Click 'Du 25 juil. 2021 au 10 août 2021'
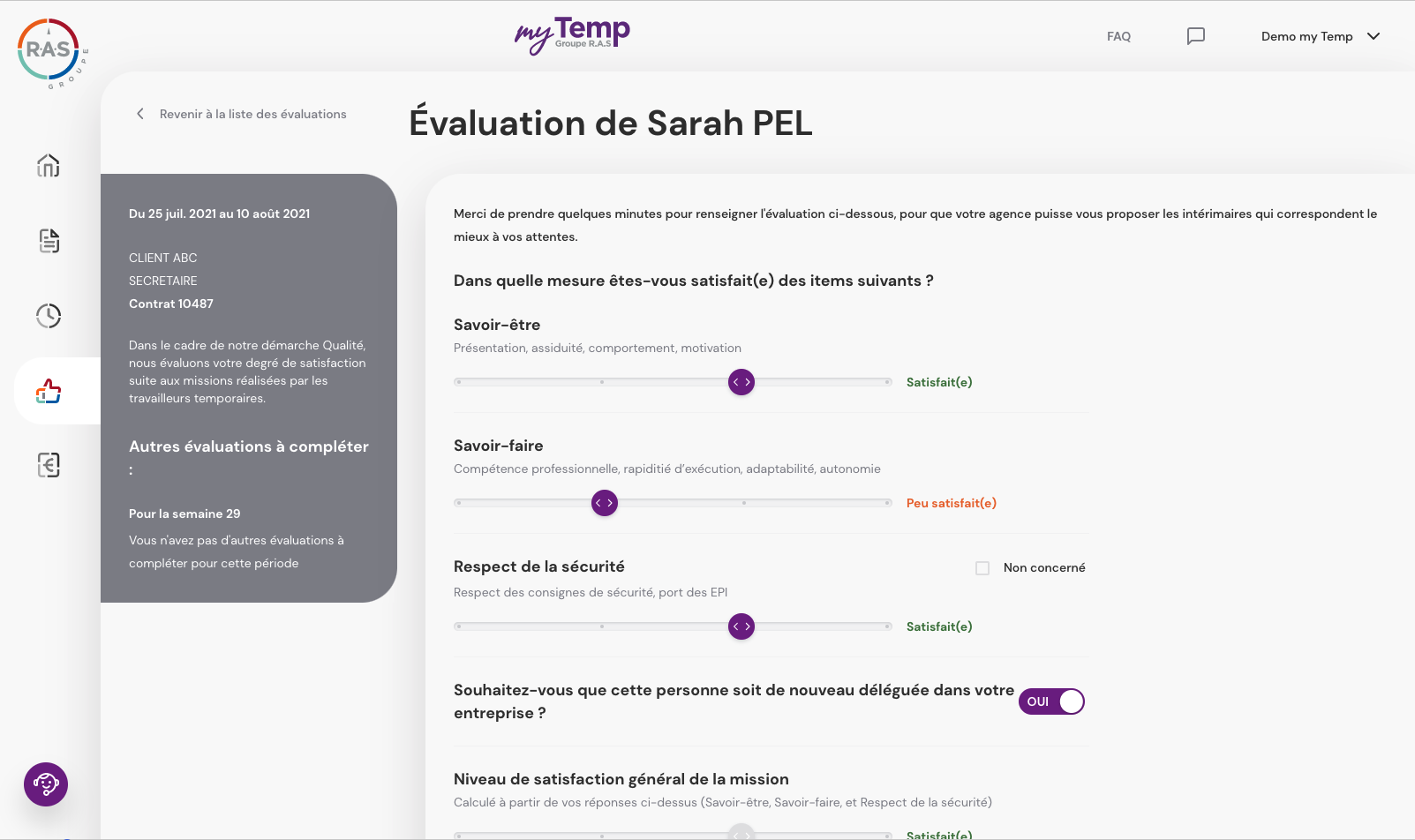The width and height of the screenshot is (1415, 840). pyautogui.click(x=219, y=214)
